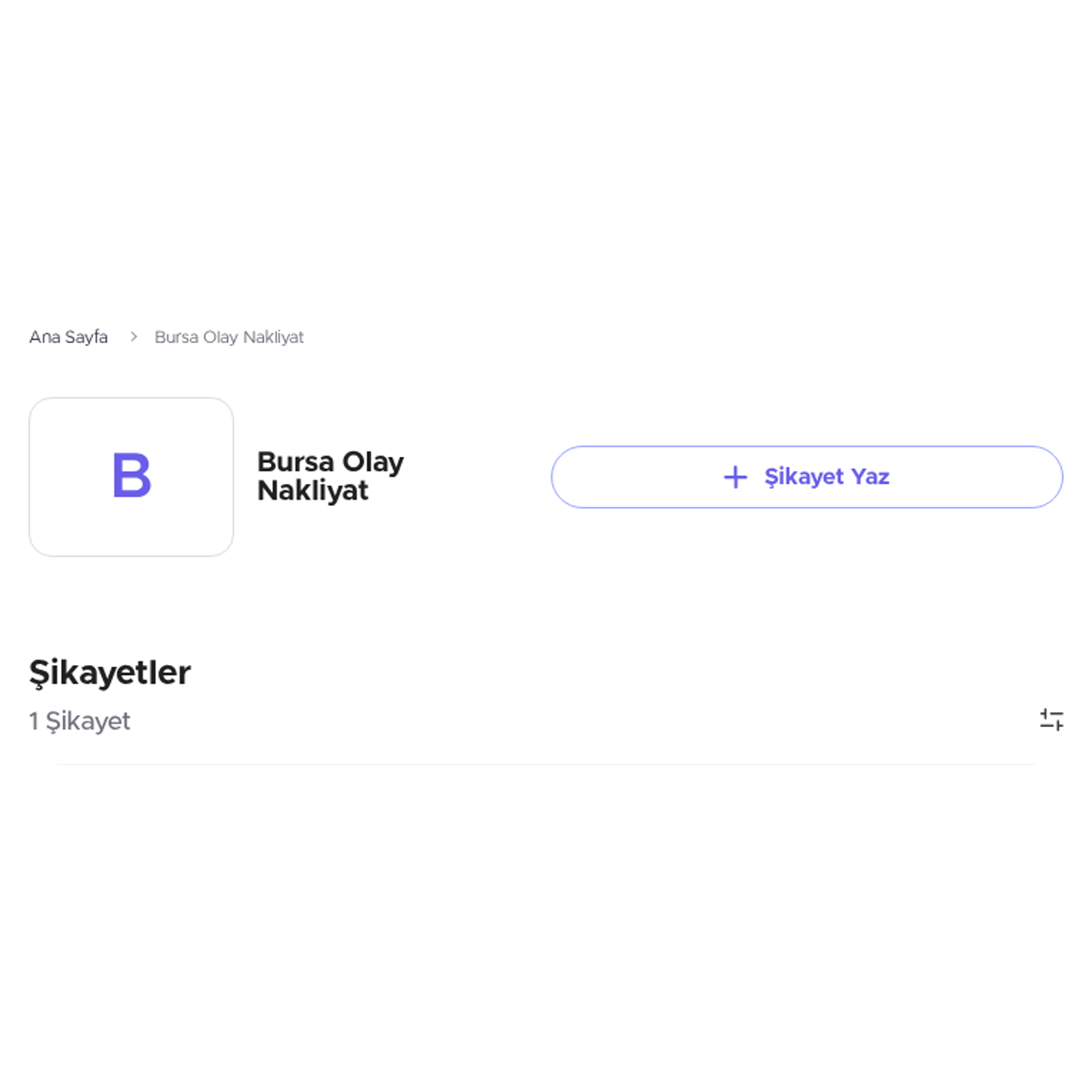Click the word Nakliyat in company name
The width and height of the screenshot is (1092, 1092).
(313, 490)
